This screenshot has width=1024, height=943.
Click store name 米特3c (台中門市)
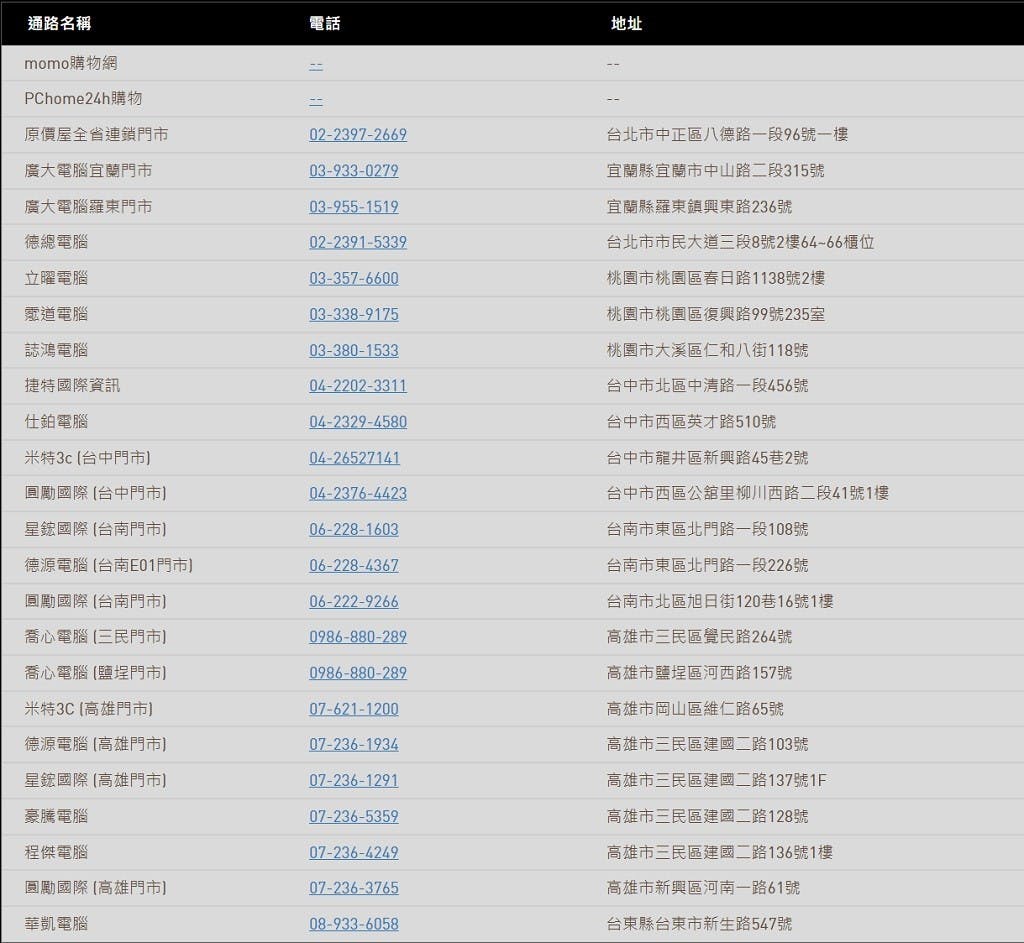(x=88, y=458)
